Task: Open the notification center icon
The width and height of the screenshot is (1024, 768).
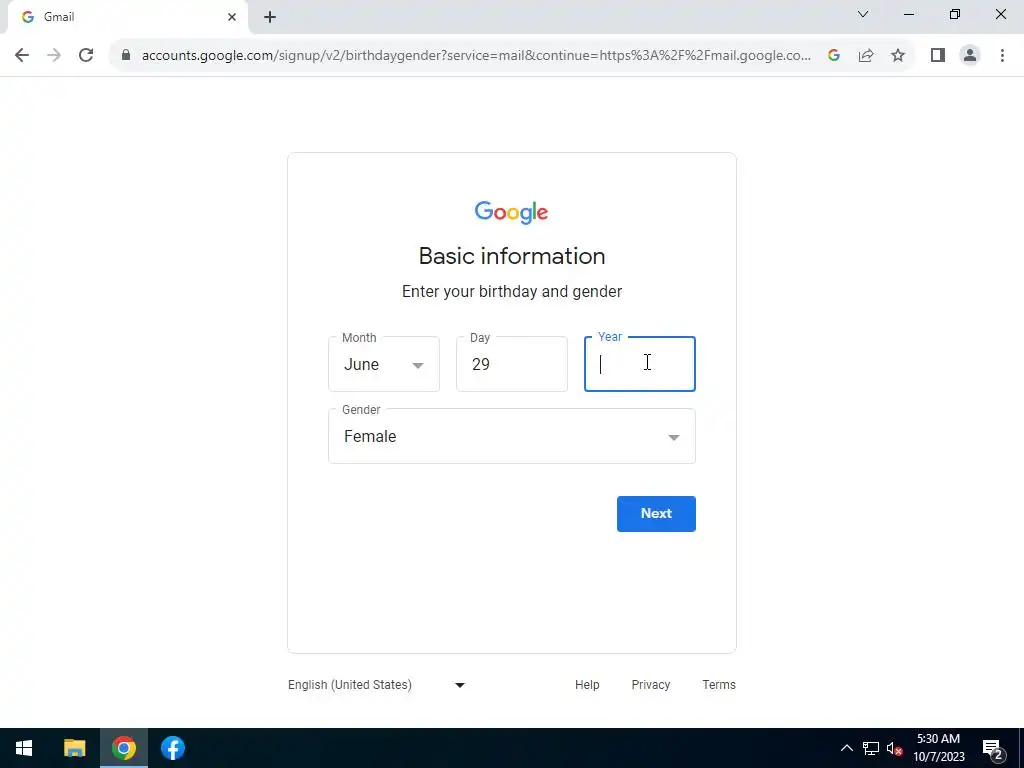Action: point(993,749)
